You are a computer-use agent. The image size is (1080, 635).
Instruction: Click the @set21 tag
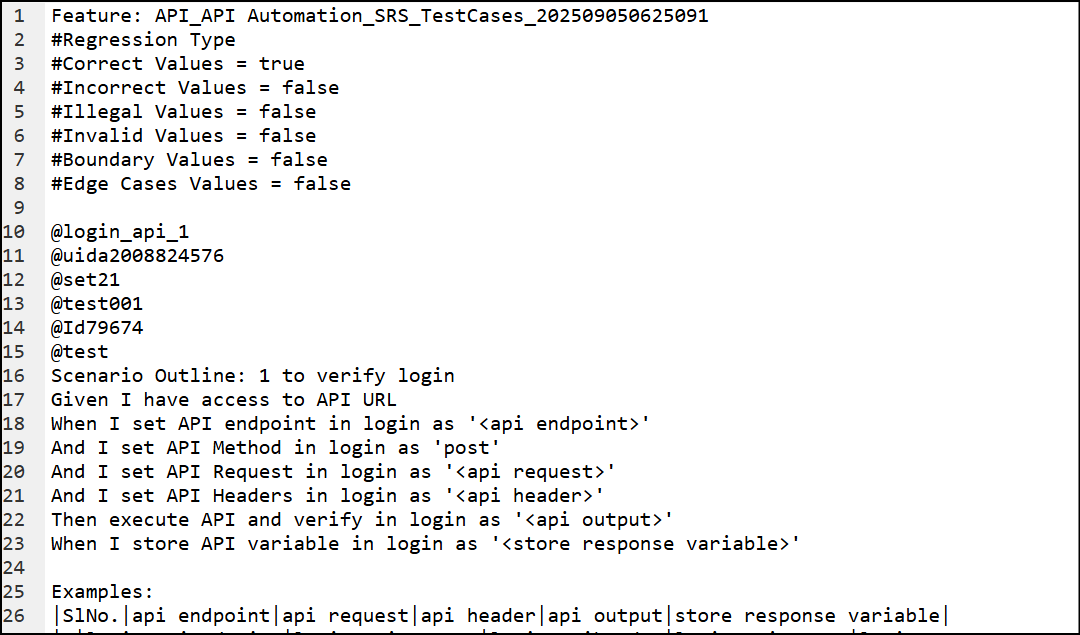pyautogui.click(x=85, y=280)
